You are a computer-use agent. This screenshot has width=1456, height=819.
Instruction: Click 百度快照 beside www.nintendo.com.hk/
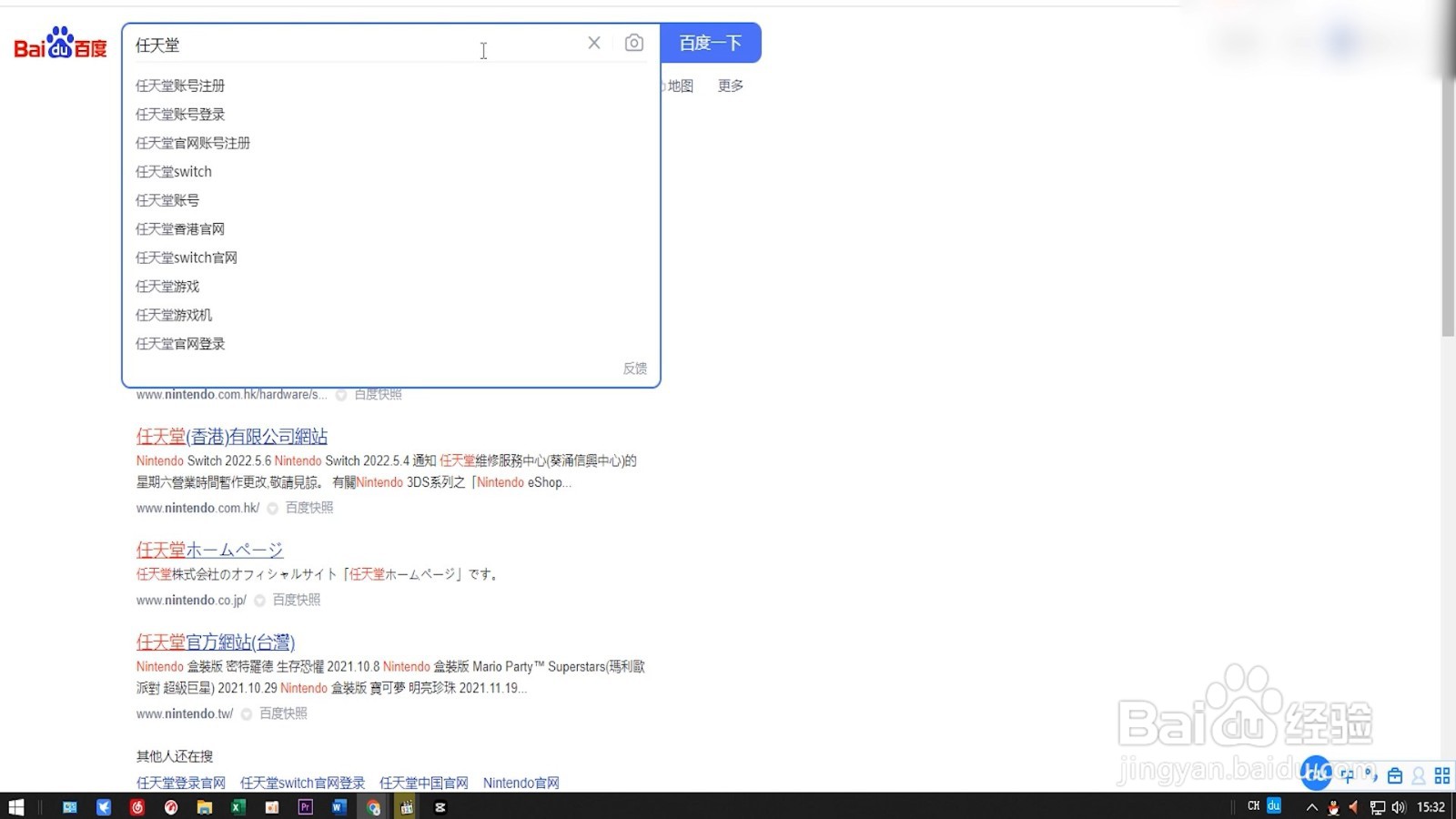309,508
